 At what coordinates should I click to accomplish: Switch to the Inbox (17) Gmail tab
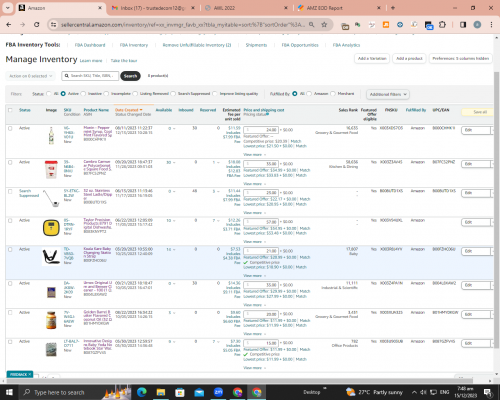(153, 8)
